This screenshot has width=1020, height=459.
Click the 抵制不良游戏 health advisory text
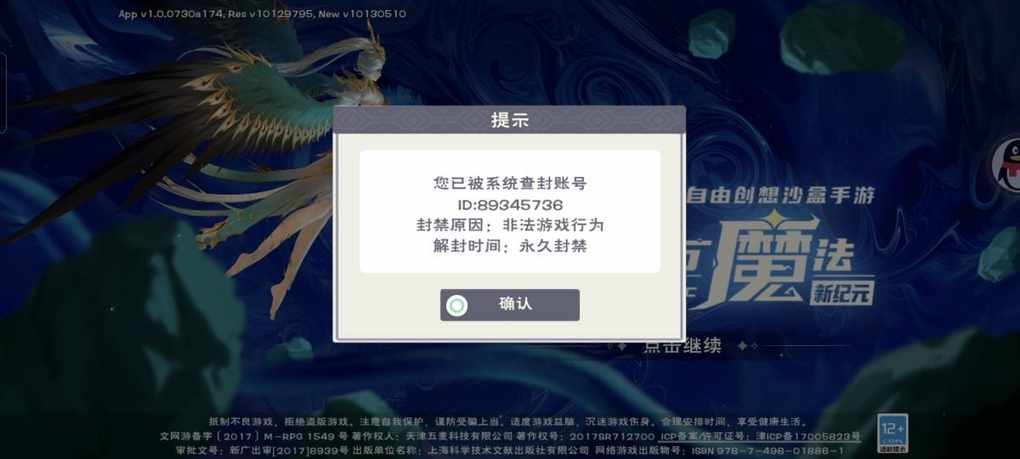tap(508, 422)
